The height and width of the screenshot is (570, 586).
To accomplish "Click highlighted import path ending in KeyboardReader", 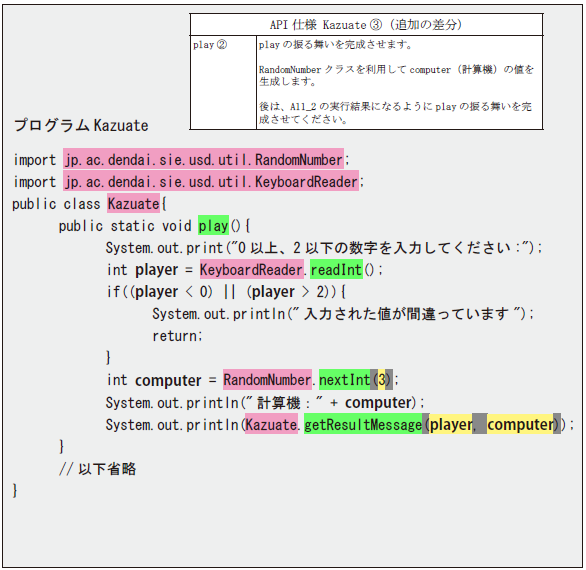I will [211, 182].
